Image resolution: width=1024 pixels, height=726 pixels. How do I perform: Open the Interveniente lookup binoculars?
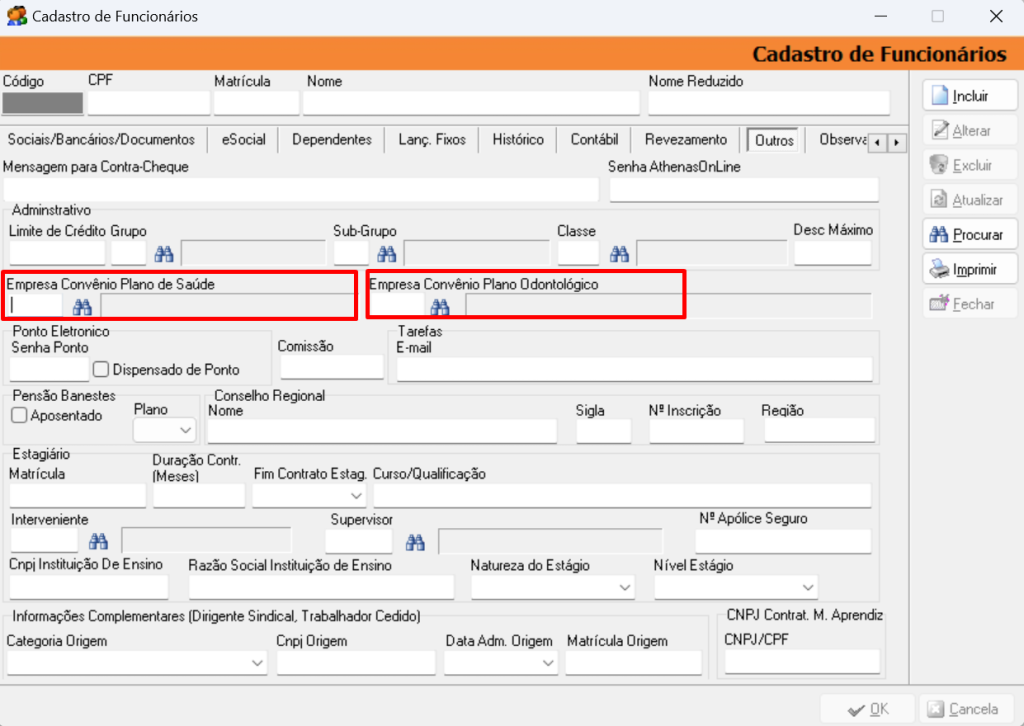[x=99, y=541]
